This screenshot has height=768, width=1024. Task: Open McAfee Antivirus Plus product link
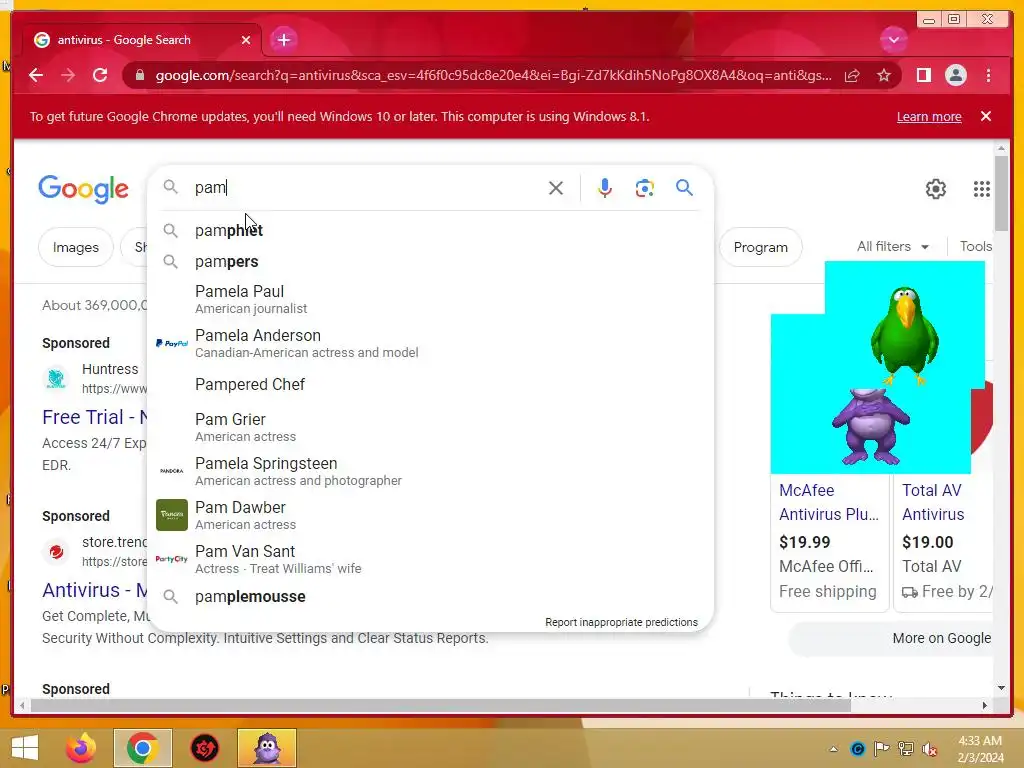click(x=829, y=502)
